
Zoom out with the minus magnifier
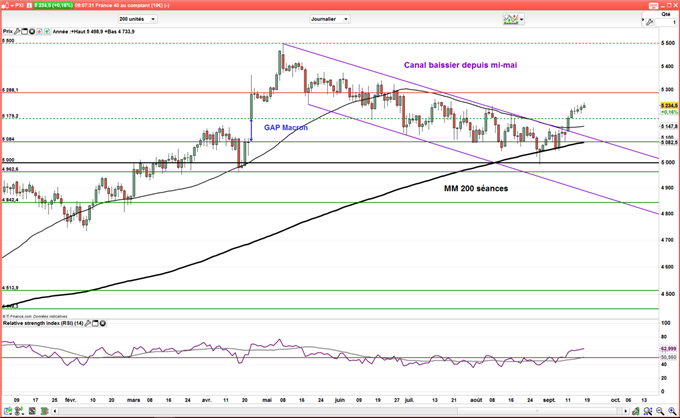click(x=660, y=411)
